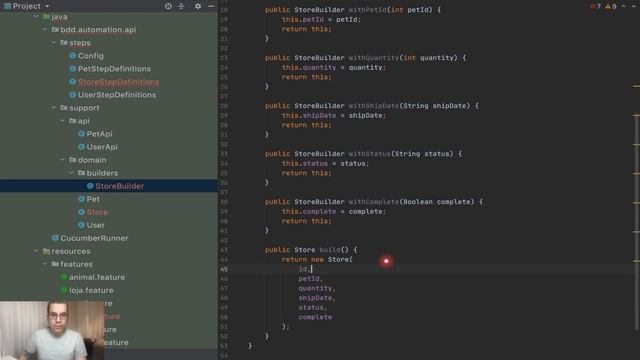
Task: Open the Config class
Action: pyautogui.click(x=91, y=56)
